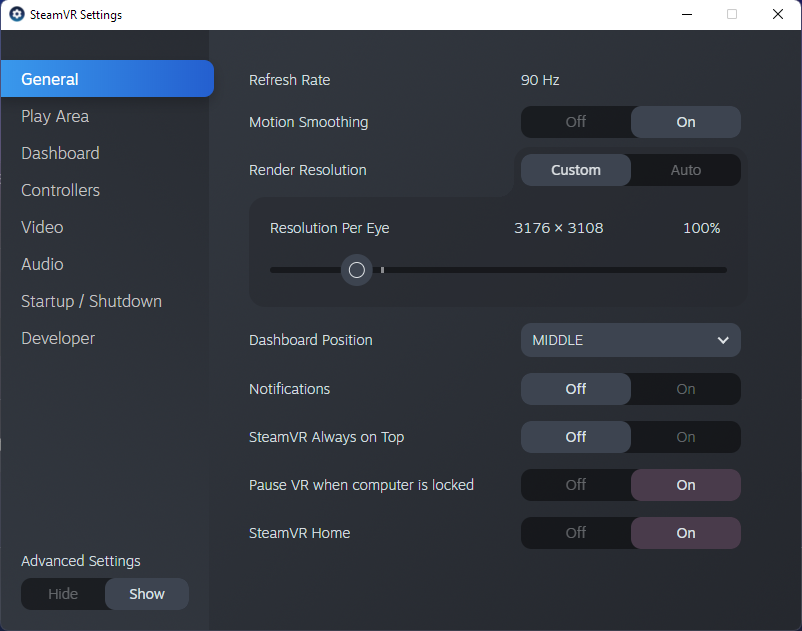Click the Dashboard Position chevron arrow
Screen dimensions: 802x631
[723, 340]
